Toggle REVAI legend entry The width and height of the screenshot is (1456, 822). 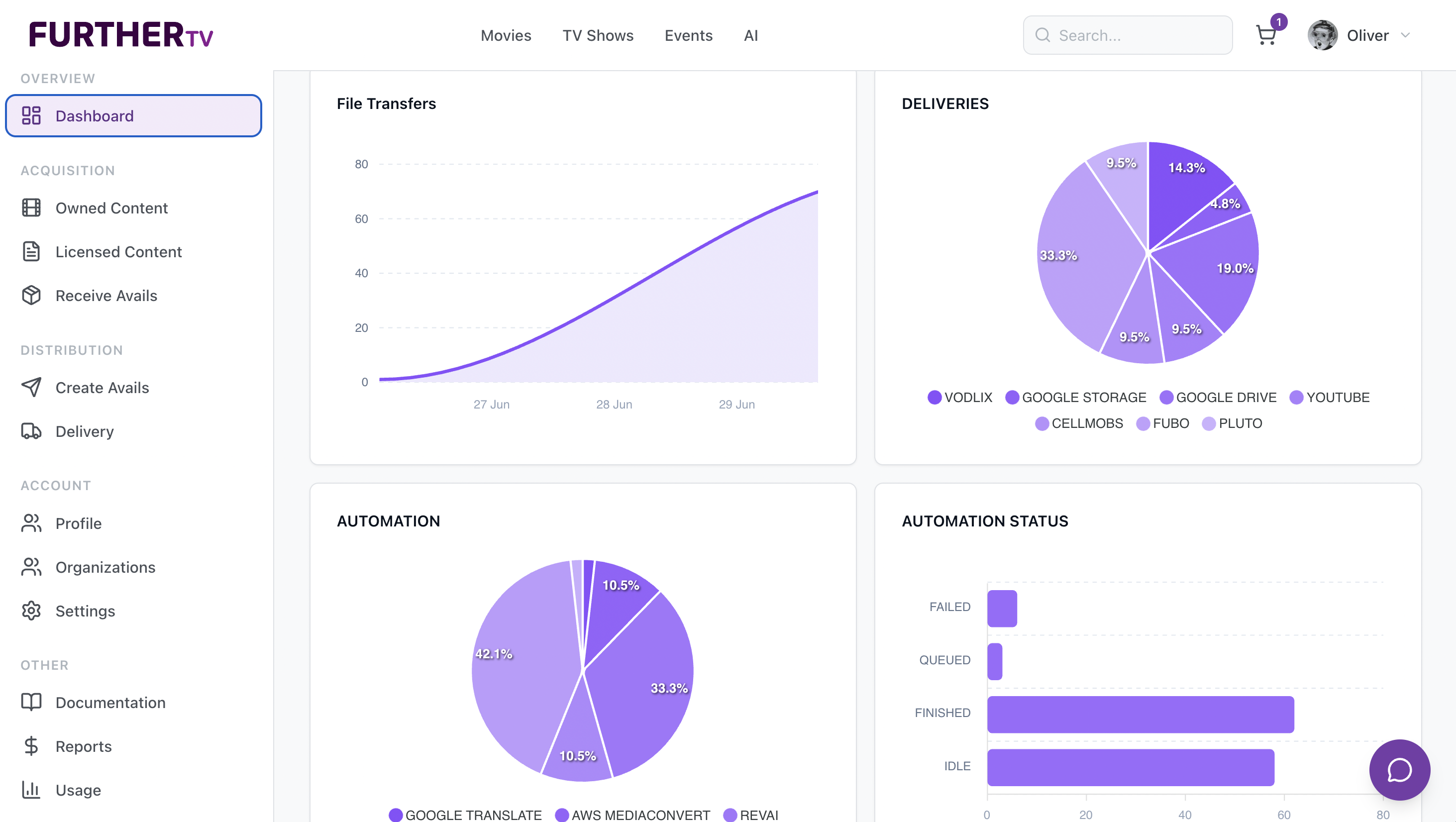(x=750, y=814)
